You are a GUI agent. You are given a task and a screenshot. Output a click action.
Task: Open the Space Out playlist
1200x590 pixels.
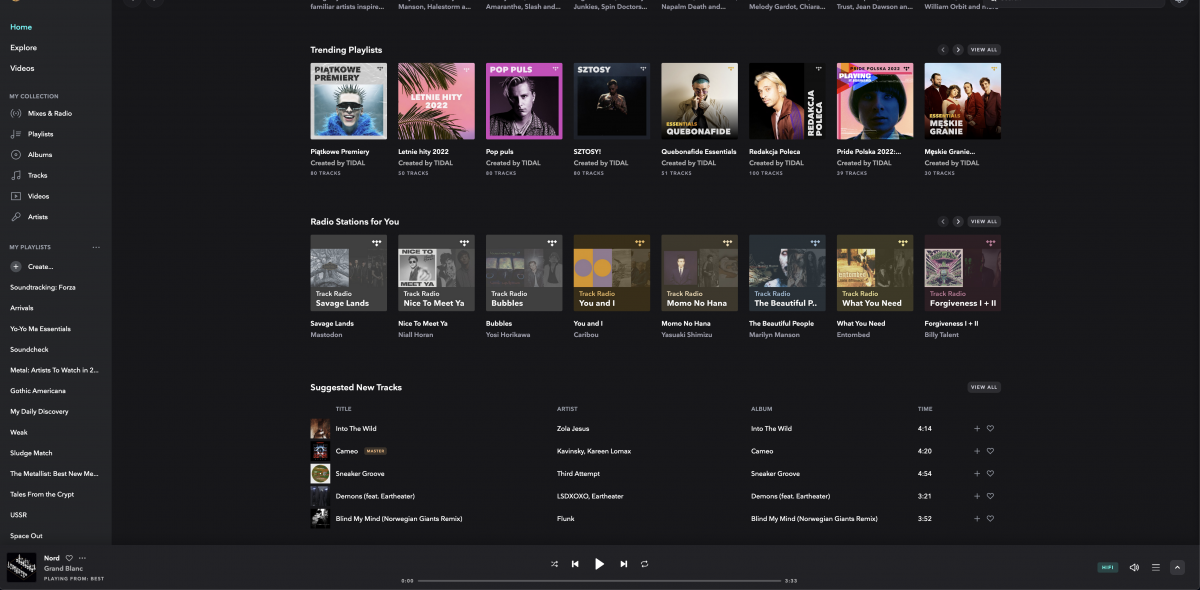click(26, 536)
